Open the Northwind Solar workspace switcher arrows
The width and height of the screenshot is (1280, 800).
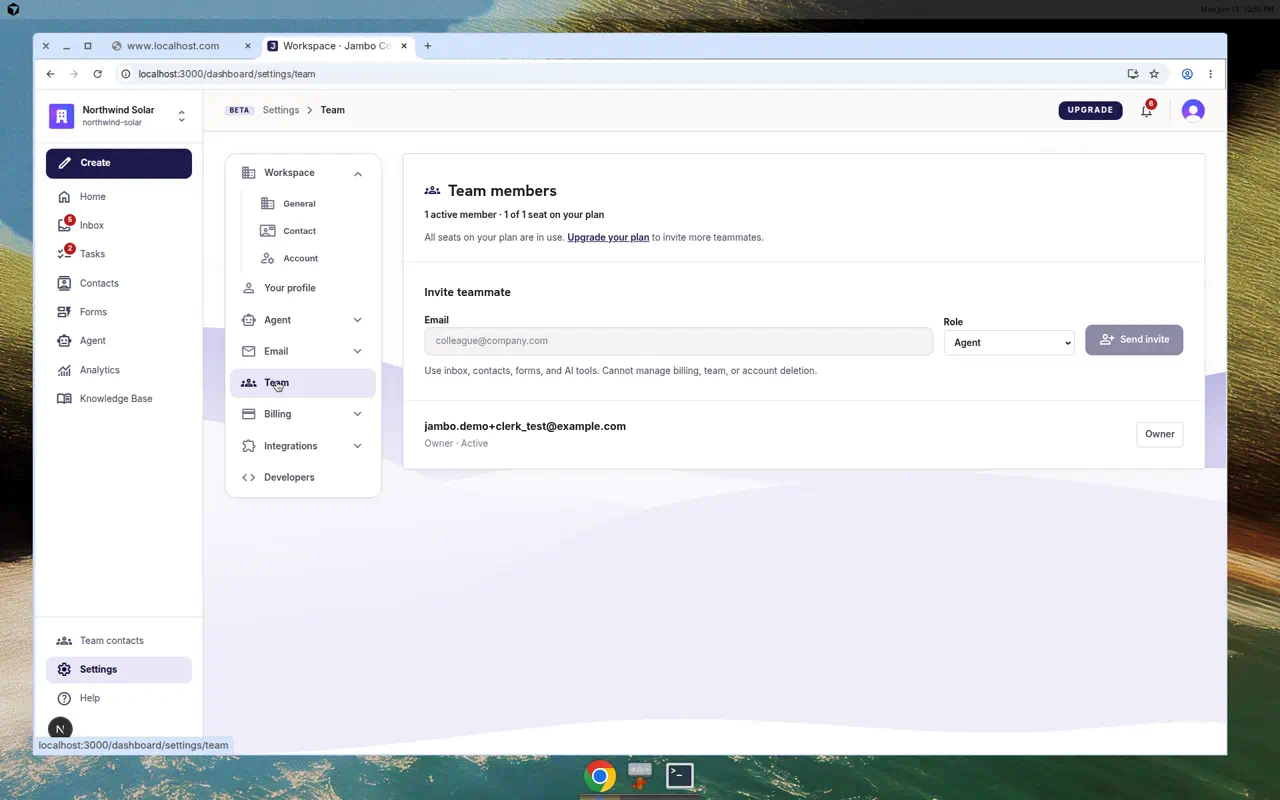click(181, 116)
